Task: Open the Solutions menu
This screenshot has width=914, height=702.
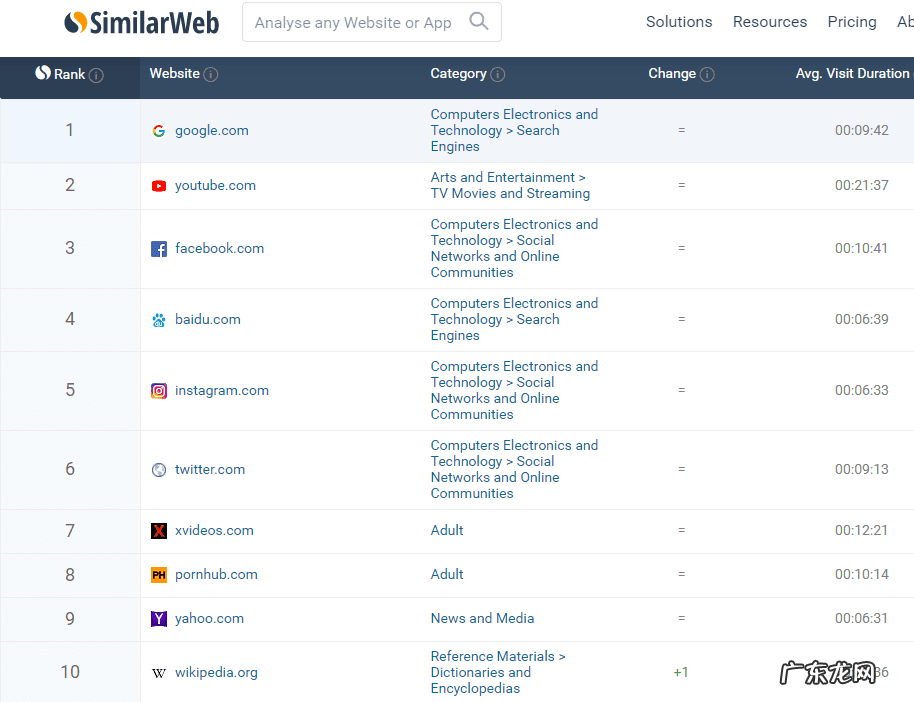Action: point(679,22)
